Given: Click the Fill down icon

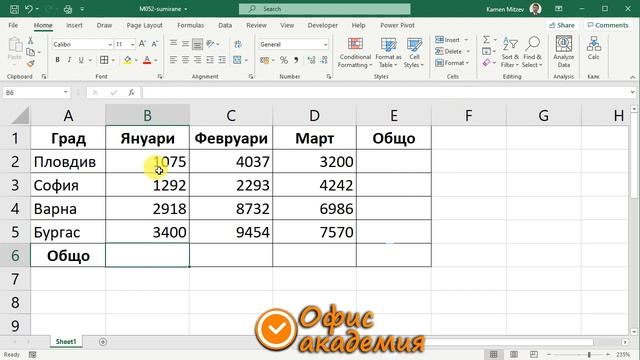Looking at the screenshot, I should pos(486,51).
